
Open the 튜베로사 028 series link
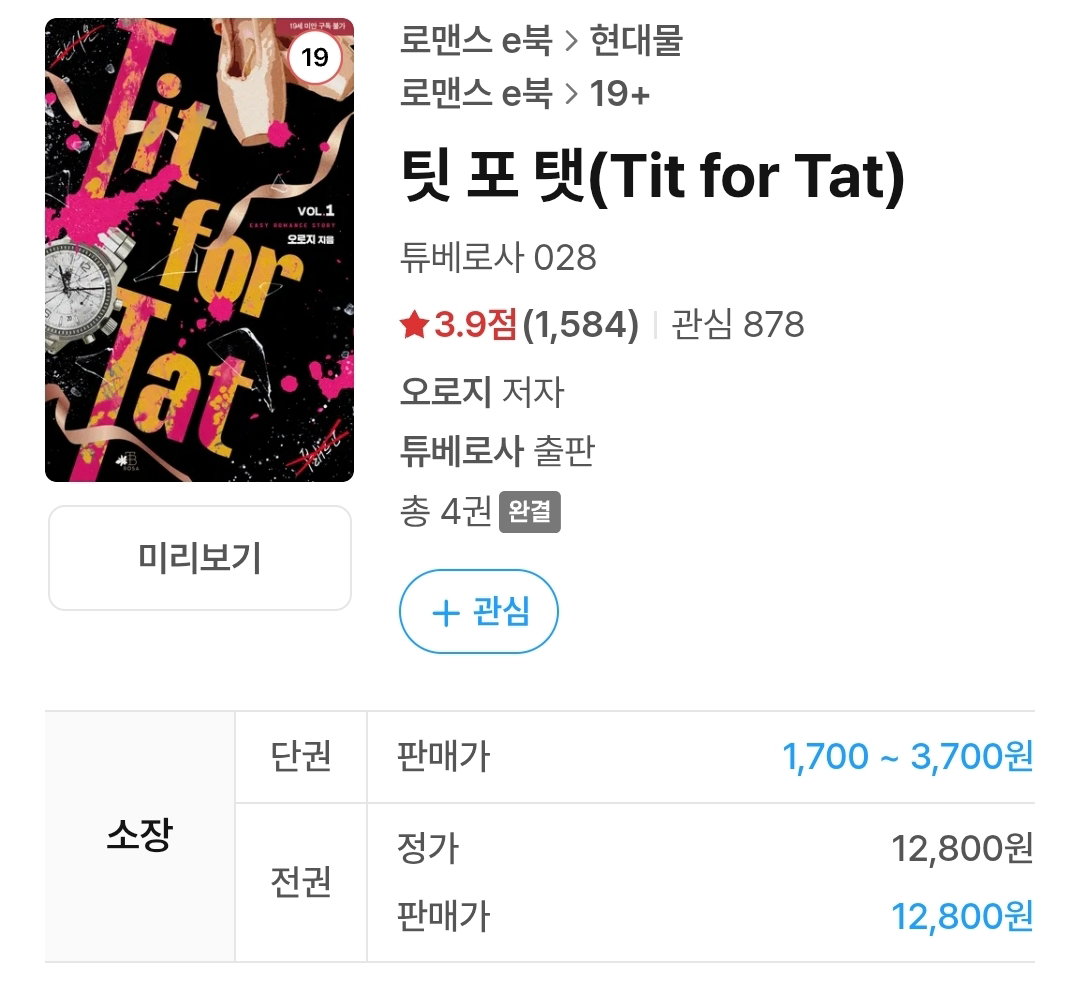498,258
